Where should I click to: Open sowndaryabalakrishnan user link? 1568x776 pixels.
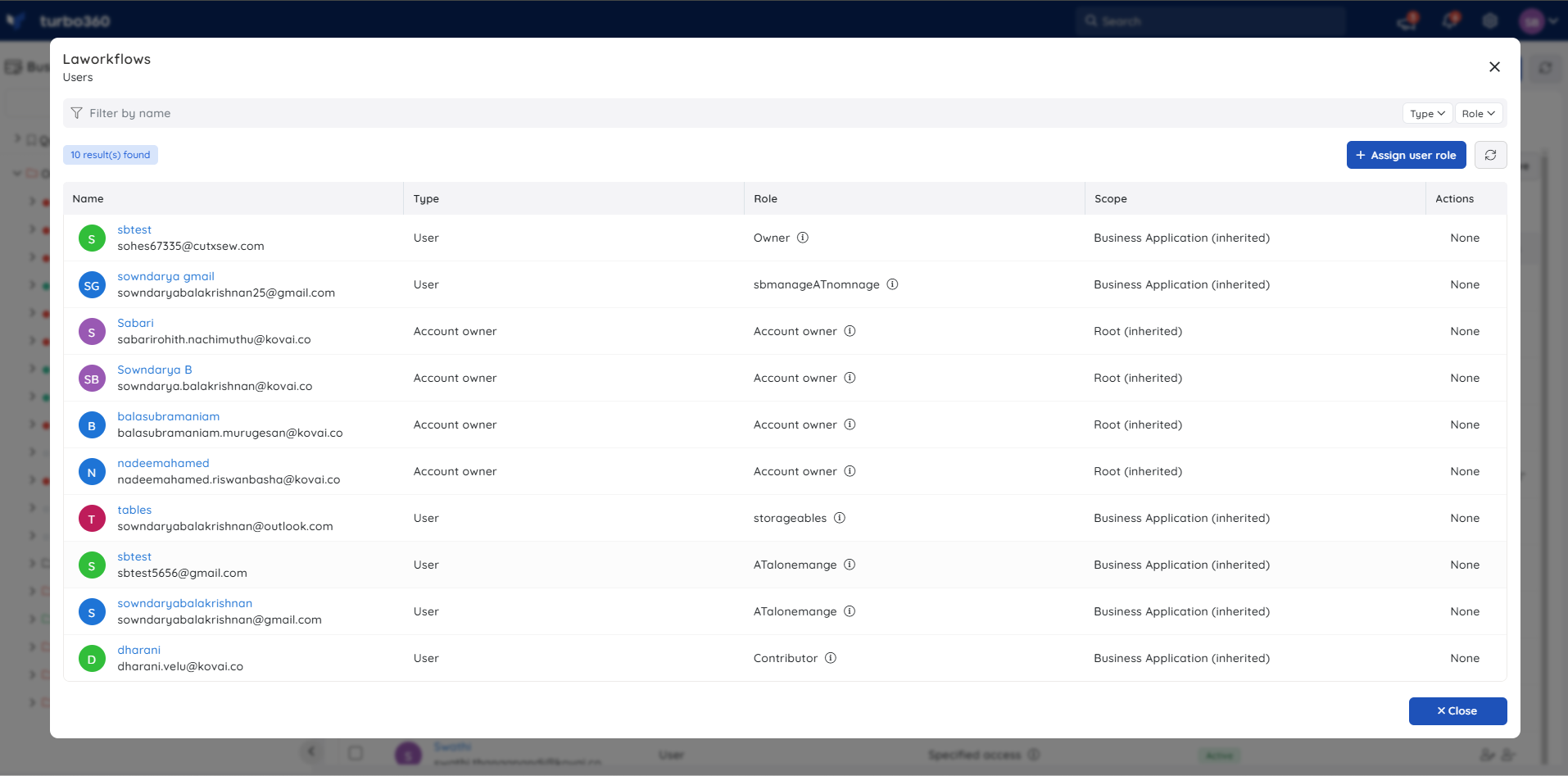coord(184,603)
